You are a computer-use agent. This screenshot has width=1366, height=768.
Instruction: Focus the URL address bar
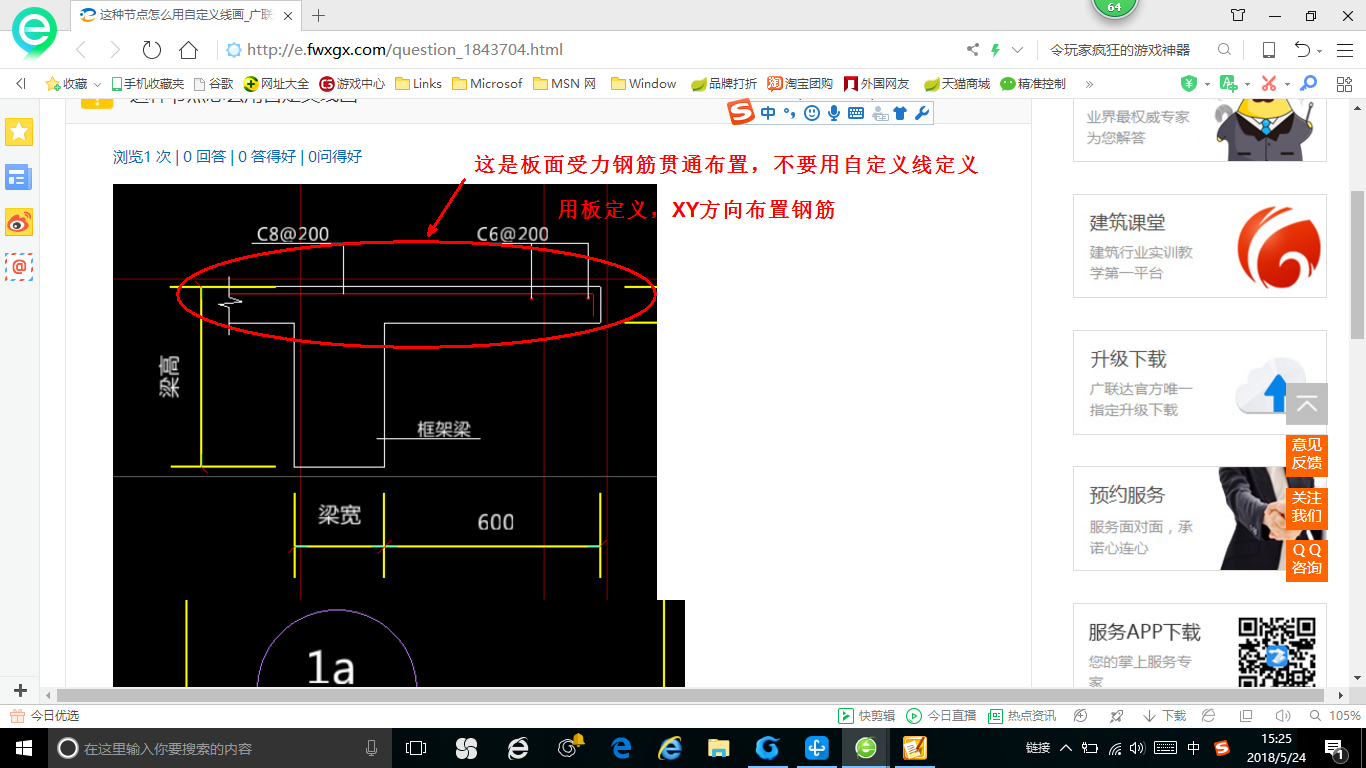coord(590,50)
